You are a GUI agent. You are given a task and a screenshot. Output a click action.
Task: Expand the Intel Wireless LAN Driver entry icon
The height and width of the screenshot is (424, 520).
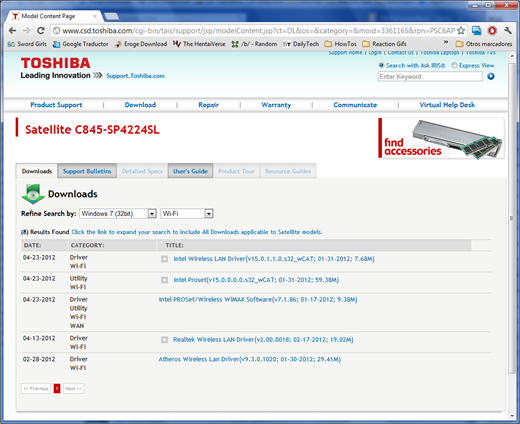164,259
